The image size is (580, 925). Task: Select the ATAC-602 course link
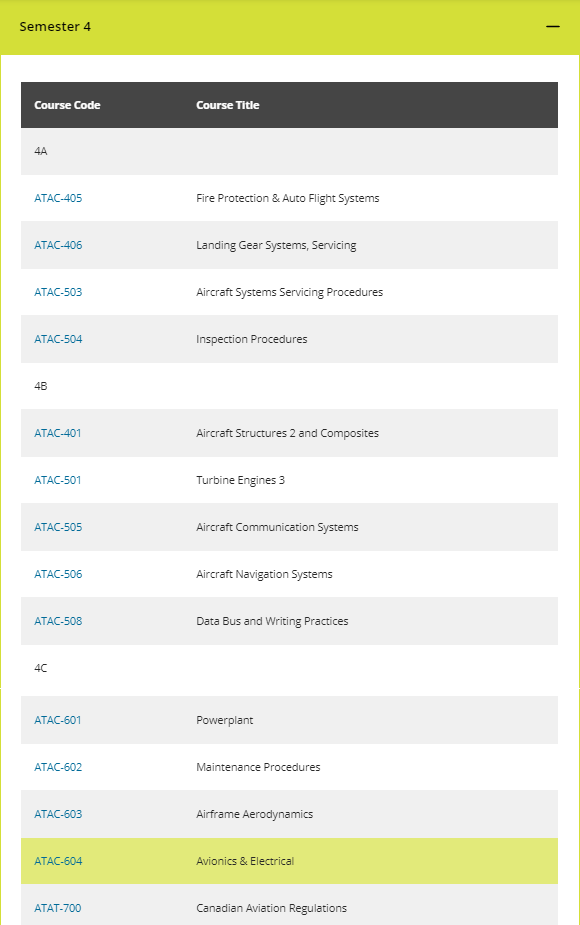pyautogui.click(x=58, y=767)
